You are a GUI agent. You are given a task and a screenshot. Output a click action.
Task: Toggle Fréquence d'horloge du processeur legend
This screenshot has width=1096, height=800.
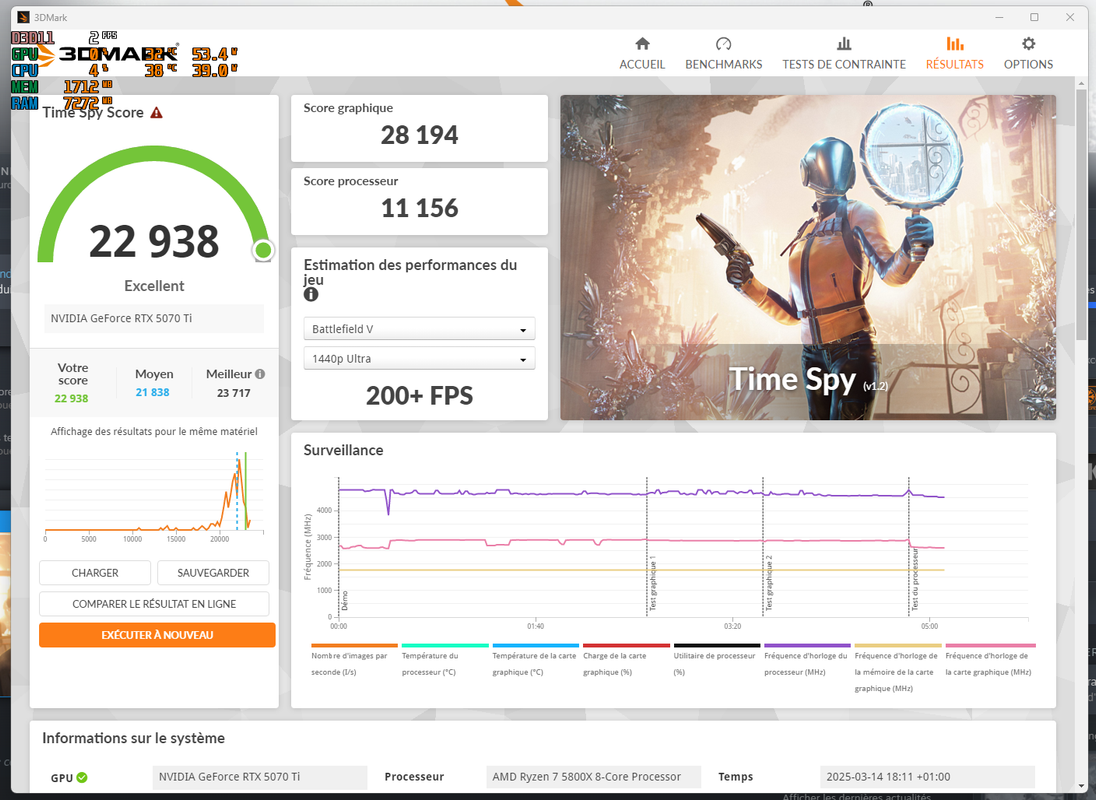pyautogui.click(x=807, y=662)
